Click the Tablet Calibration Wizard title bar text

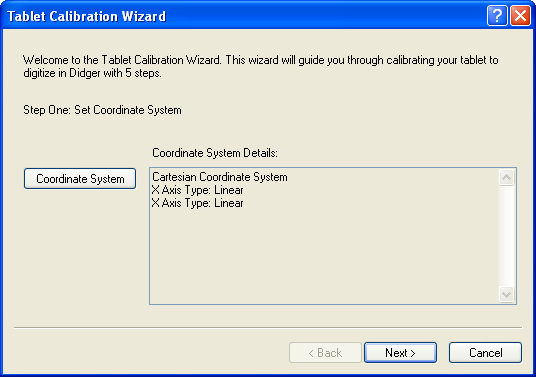[x=86, y=16]
